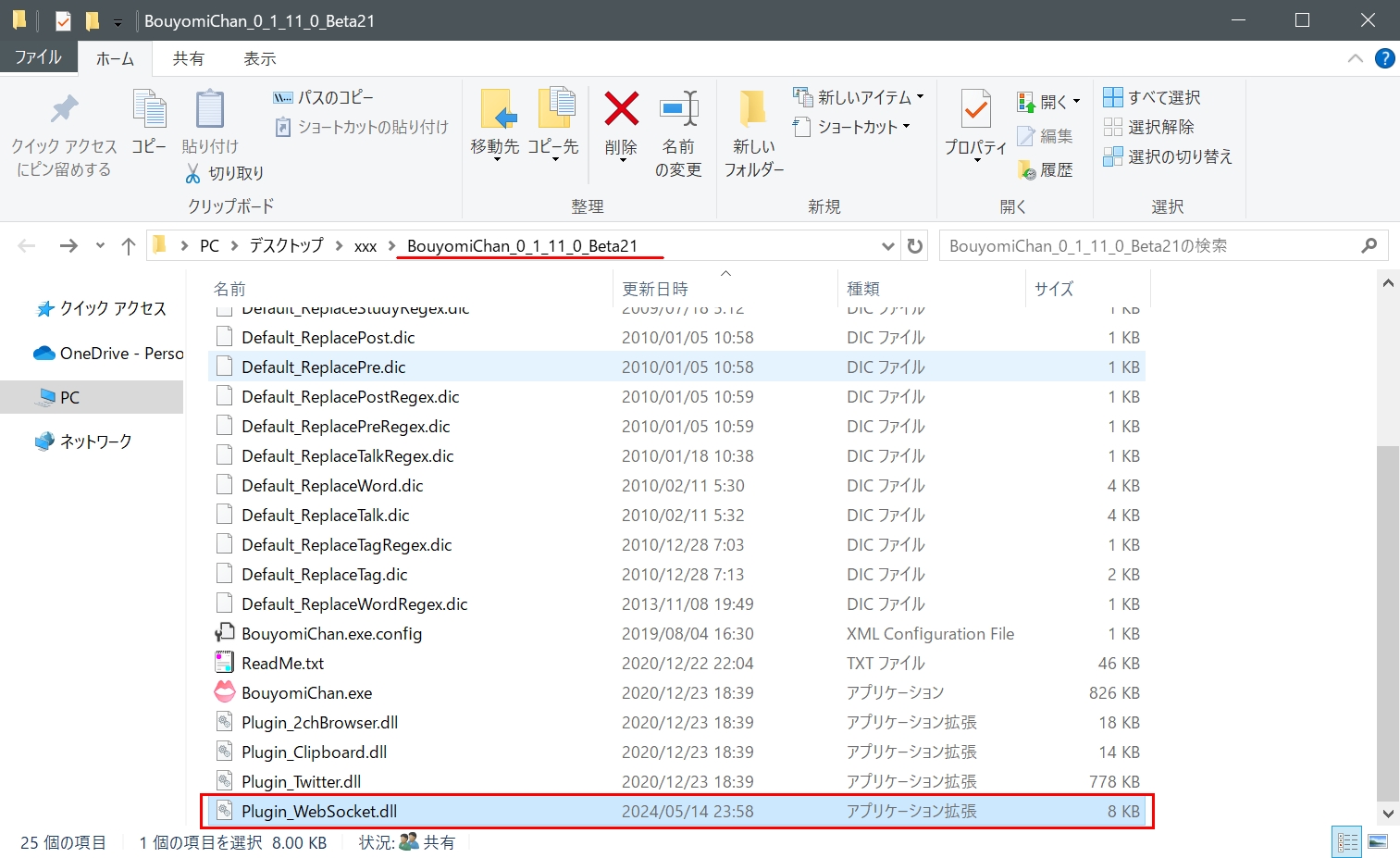
Task: Click the Cut (切り取り) scissors button
Action: pos(225,173)
